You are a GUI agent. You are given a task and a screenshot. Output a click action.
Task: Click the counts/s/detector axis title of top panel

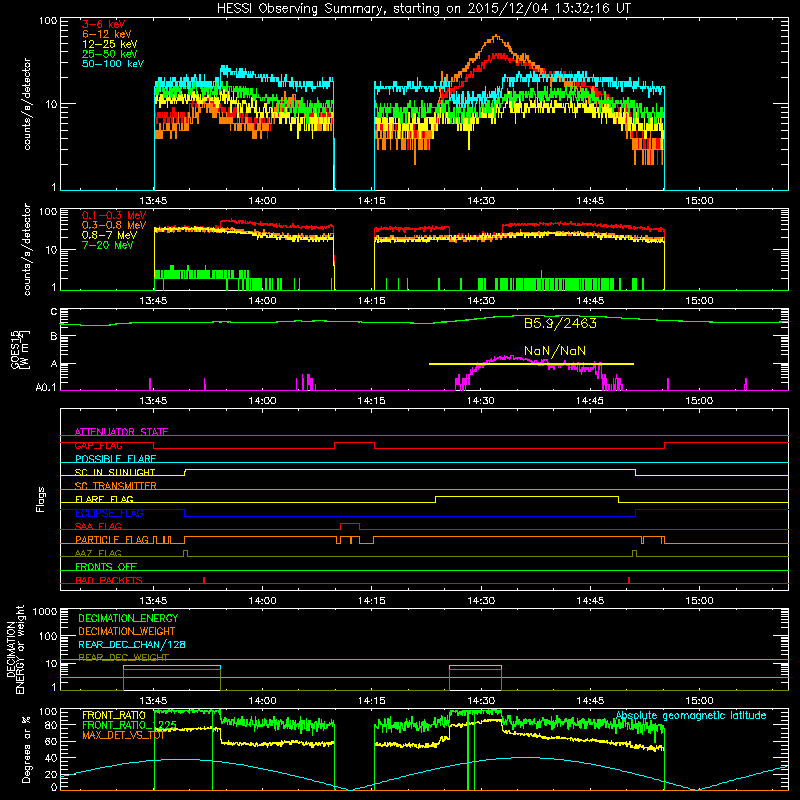click(26, 104)
